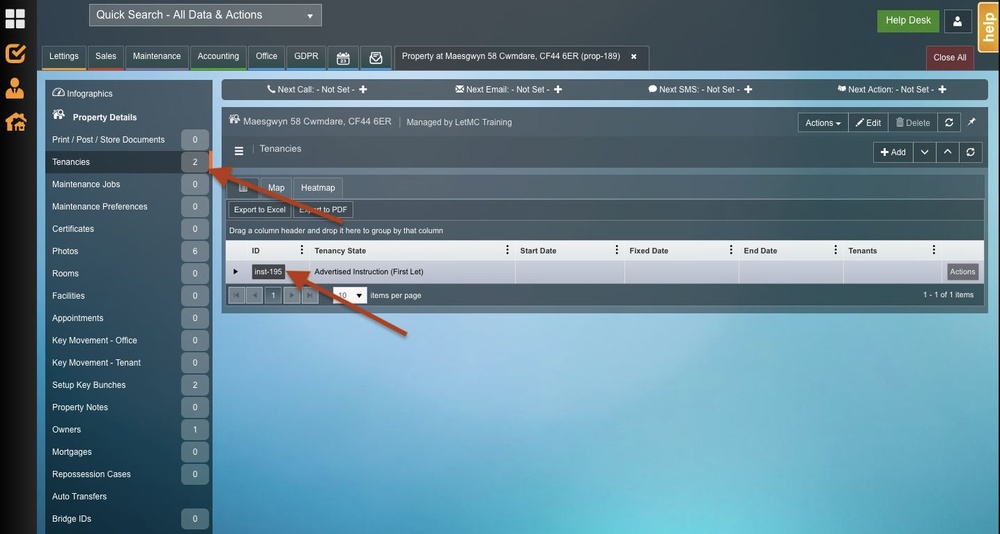Export the table to PDF

tap(323, 209)
